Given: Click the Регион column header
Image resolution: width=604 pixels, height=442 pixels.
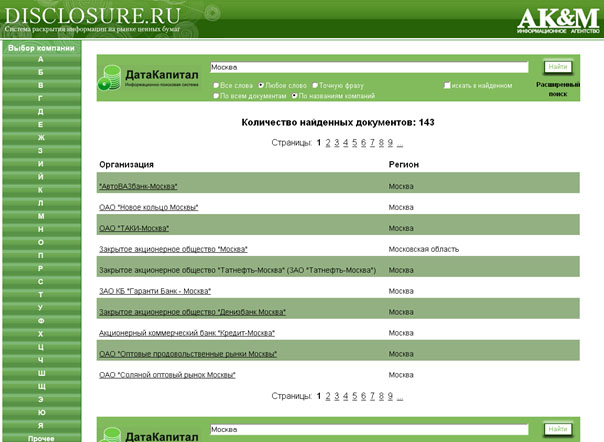Looking at the screenshot, I should pos(403,165).
